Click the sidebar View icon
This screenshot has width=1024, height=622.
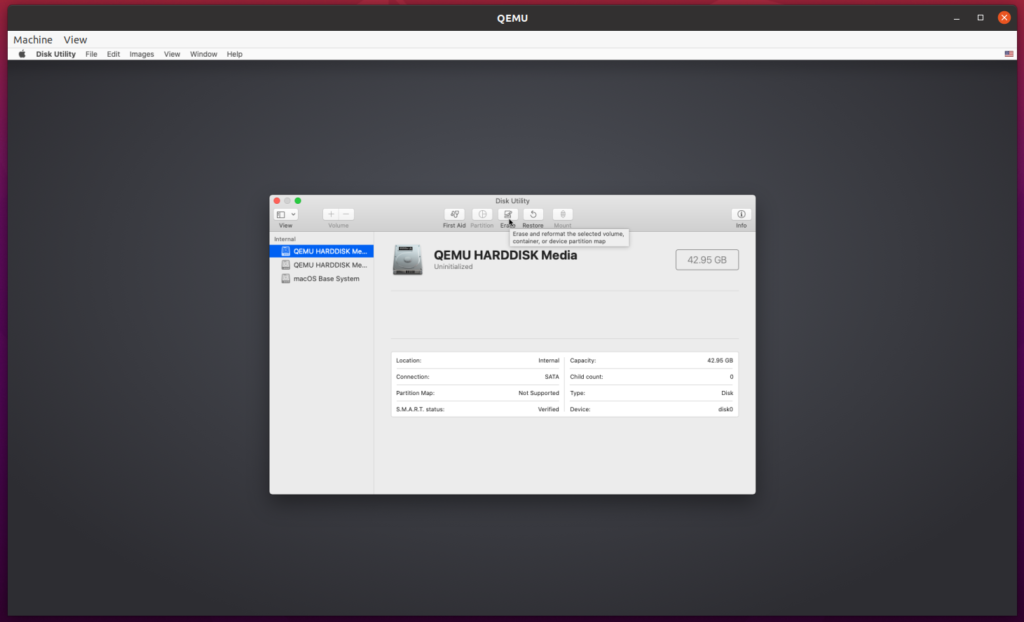click(280, 213)
